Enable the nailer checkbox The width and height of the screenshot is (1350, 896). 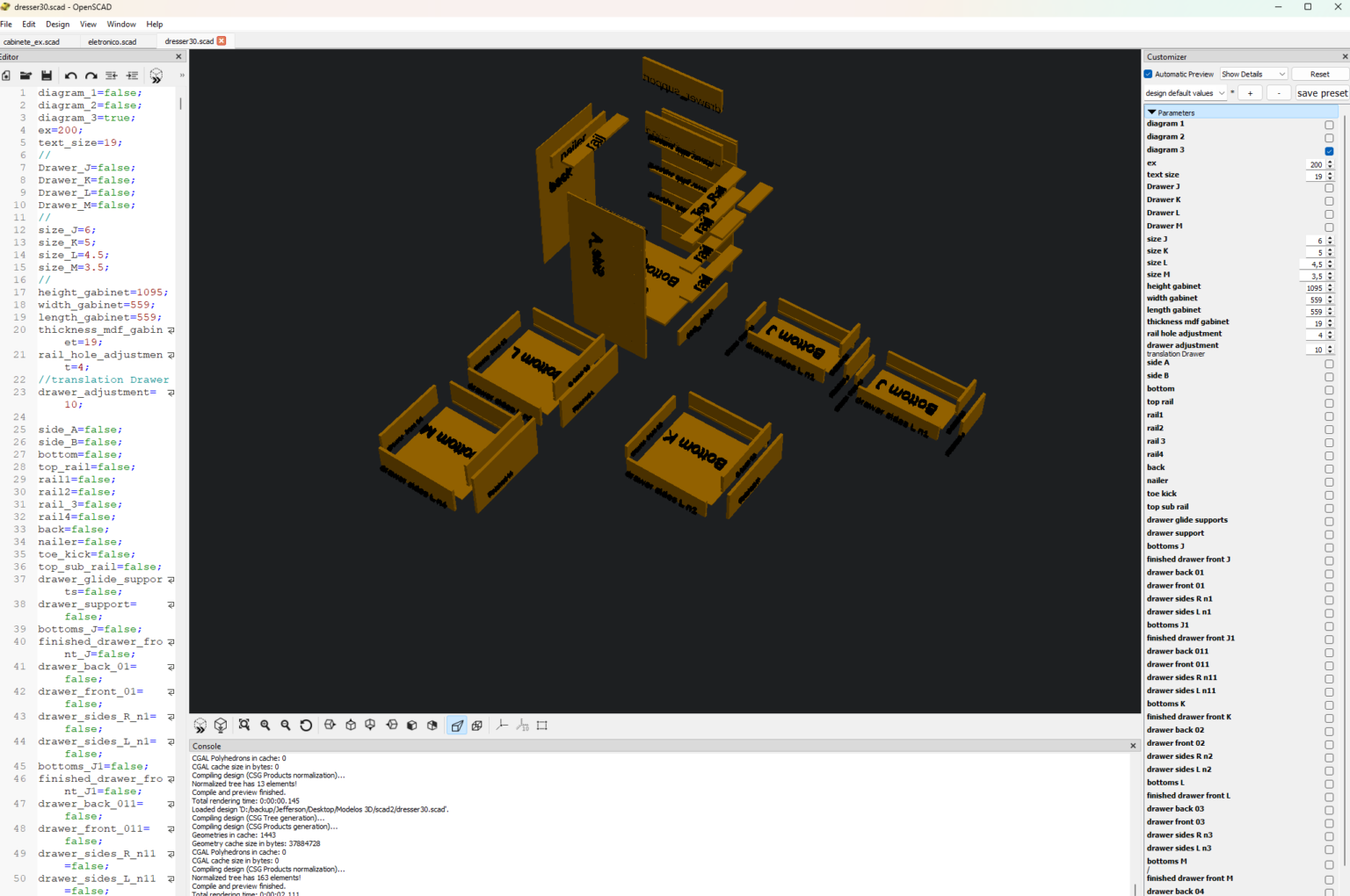[x=1329, y=482]
